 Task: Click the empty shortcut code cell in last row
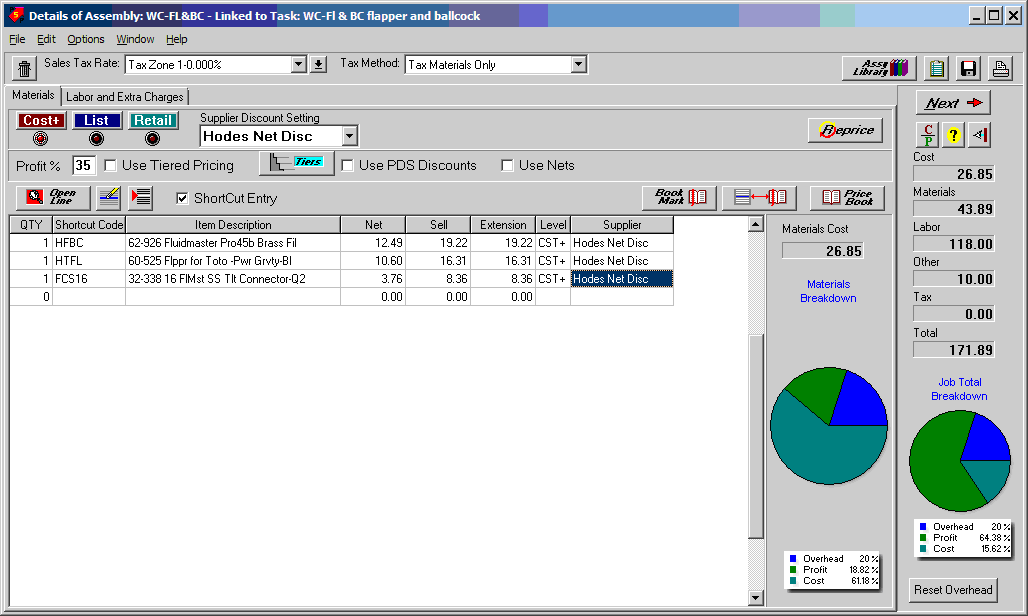[89, 297]
